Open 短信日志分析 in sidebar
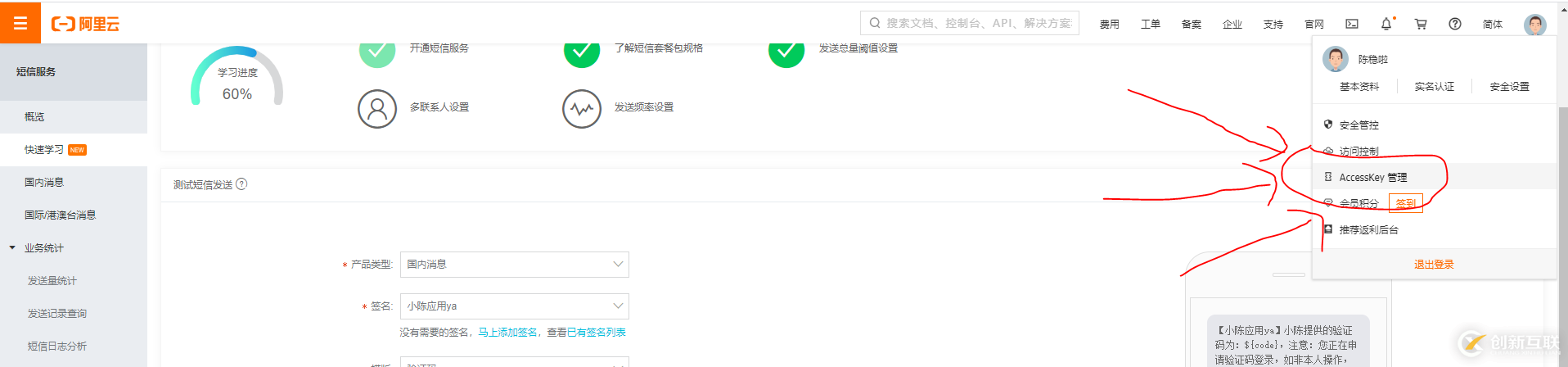The width and height of the screenshot is (1568, 367). coord(74,346)
